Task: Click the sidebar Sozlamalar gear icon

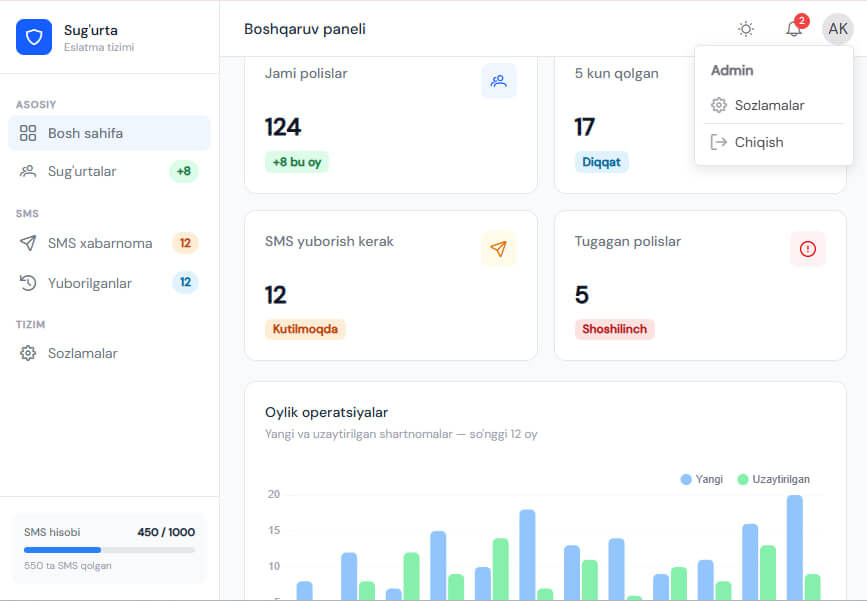Action: tap(28, 353)
